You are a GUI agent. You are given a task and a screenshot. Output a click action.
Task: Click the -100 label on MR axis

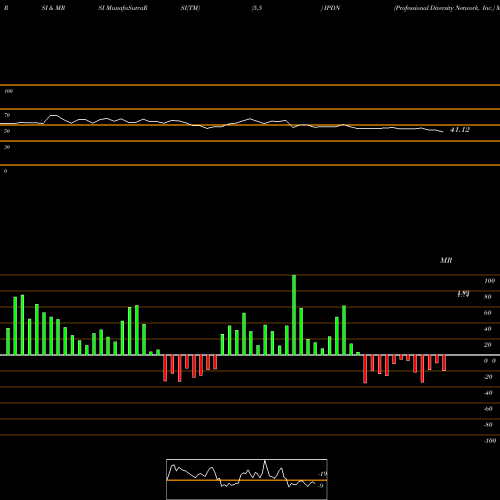pos(490,441)
